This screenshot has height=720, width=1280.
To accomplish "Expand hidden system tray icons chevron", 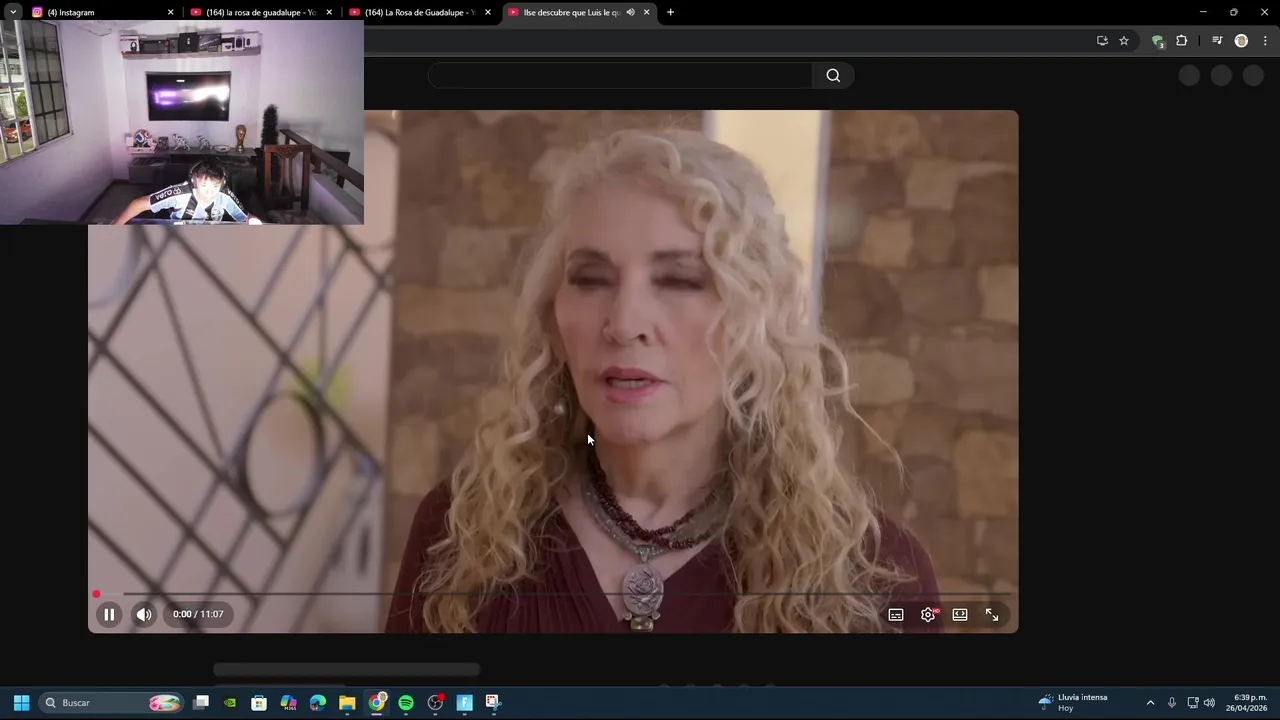I will pyautogui.click(x=1150, y=703).
